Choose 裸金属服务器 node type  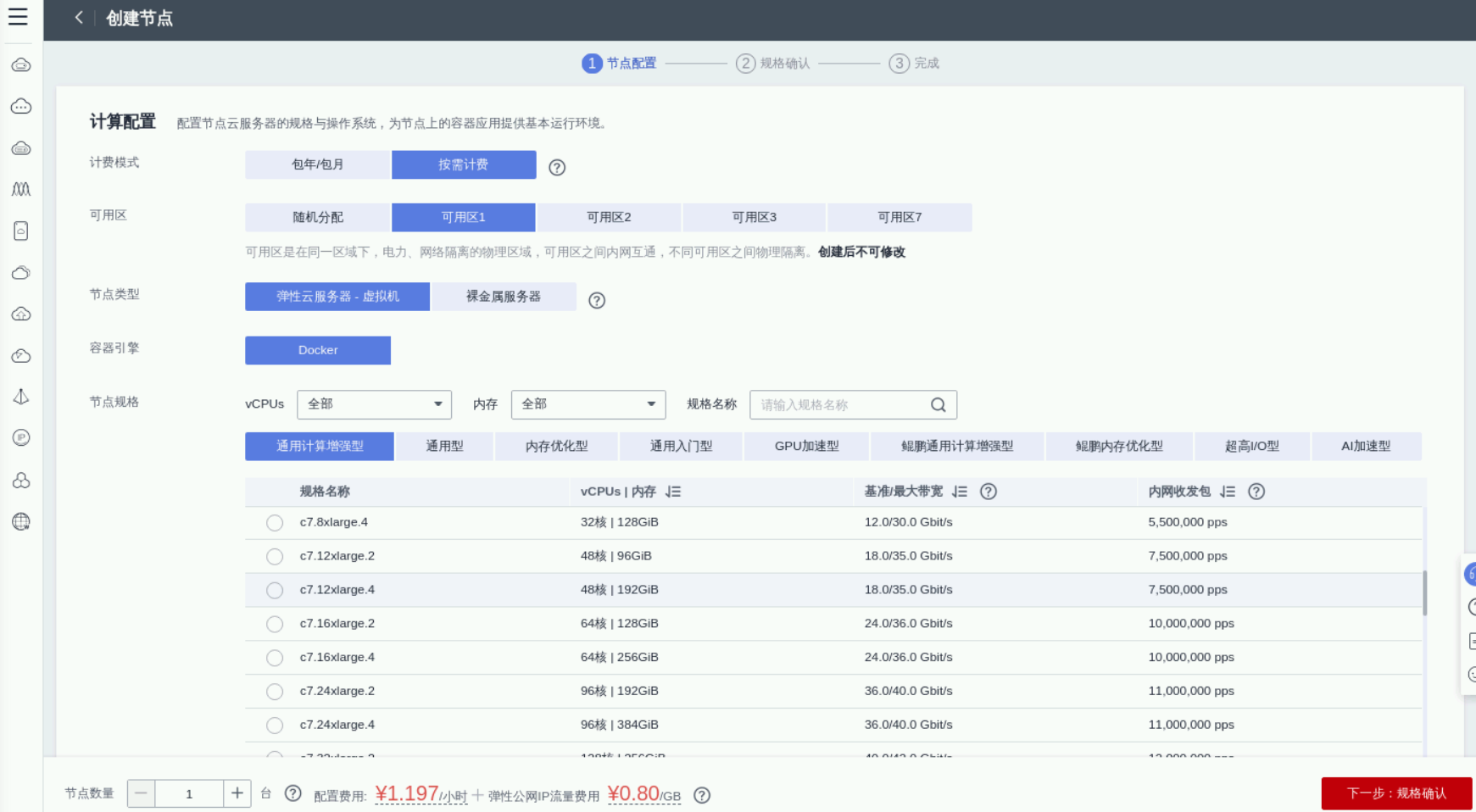[504, 297]
